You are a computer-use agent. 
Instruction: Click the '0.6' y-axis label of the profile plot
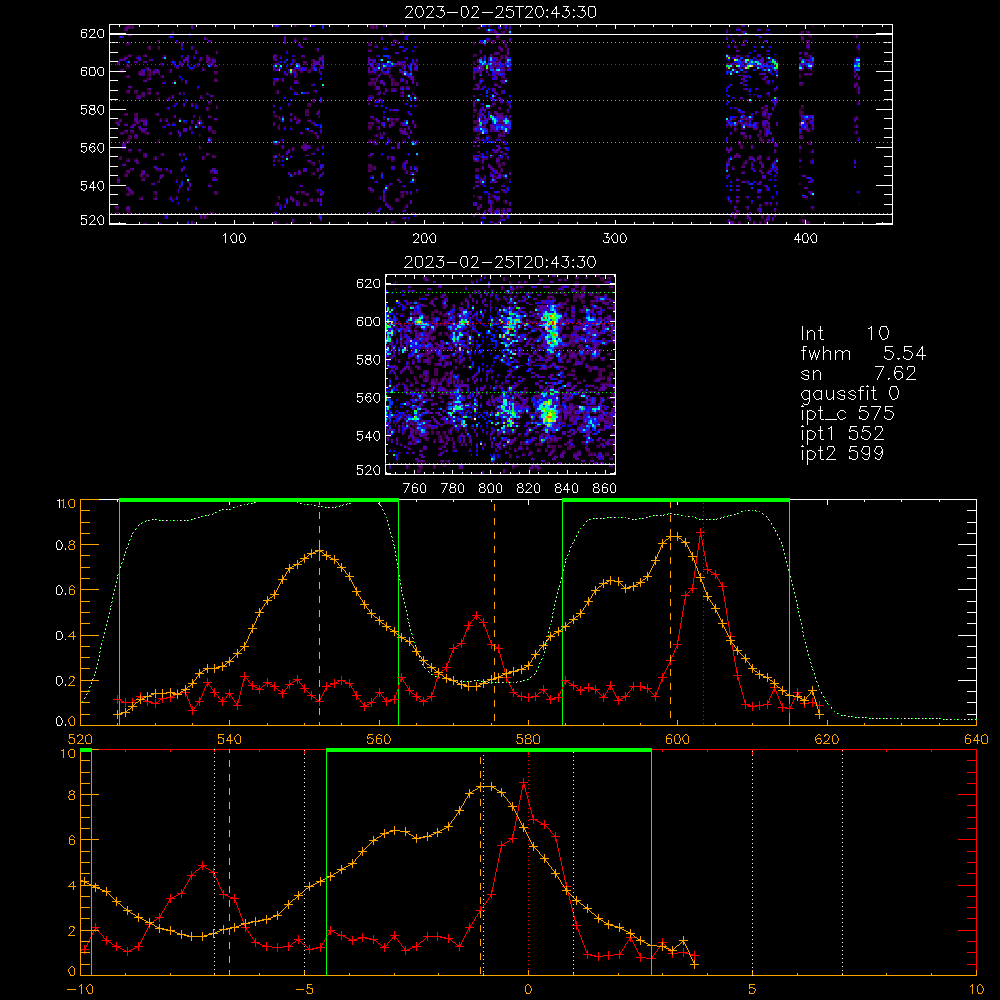[65, 591]
